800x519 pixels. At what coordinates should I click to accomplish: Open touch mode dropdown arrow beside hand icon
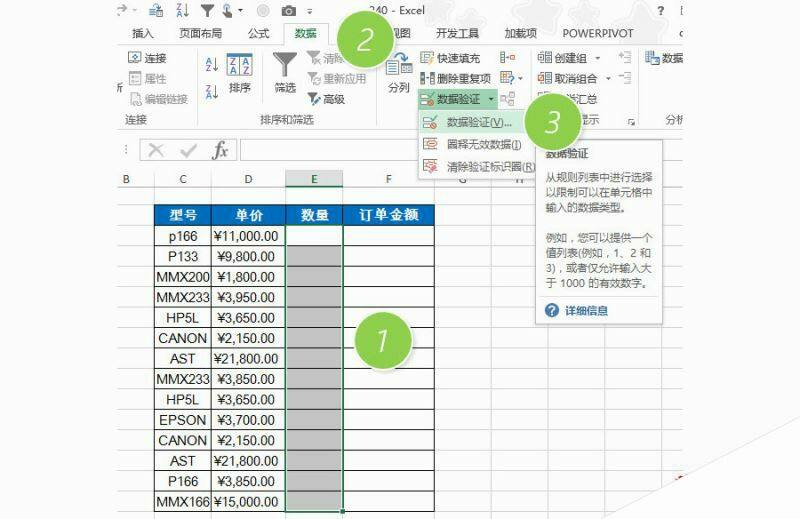coord(240,11)
